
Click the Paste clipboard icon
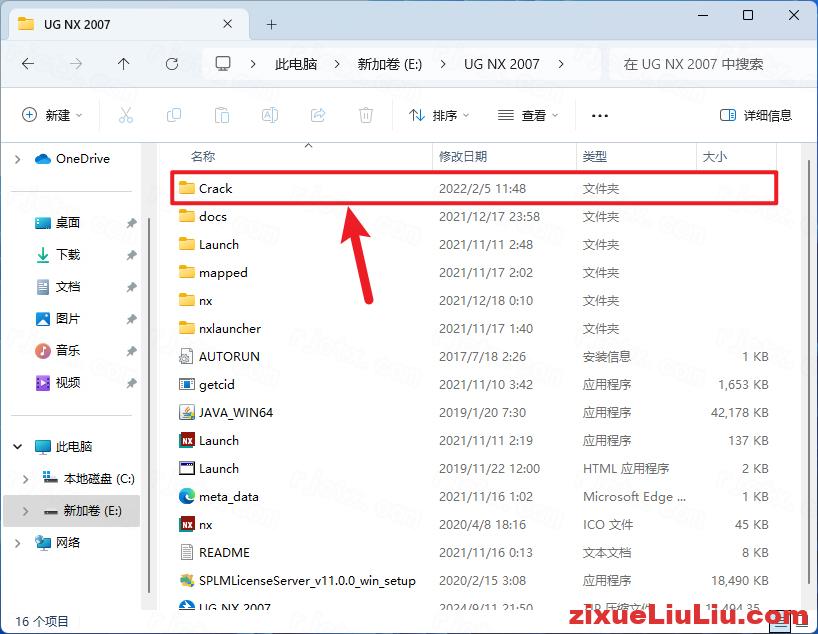(222, 115)
